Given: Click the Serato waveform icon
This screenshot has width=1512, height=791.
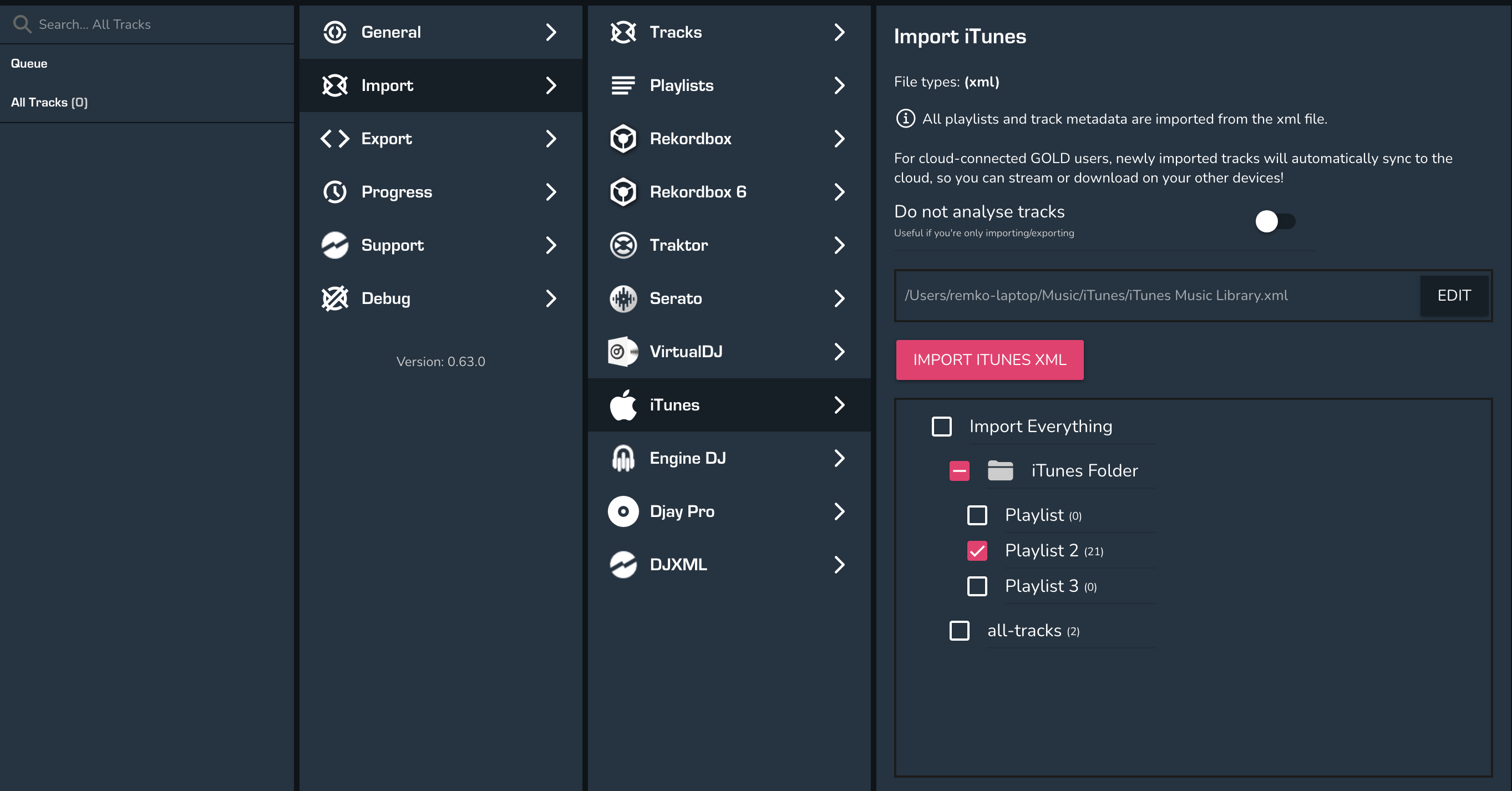Looking at the screenshot, I should click(623, 298).
